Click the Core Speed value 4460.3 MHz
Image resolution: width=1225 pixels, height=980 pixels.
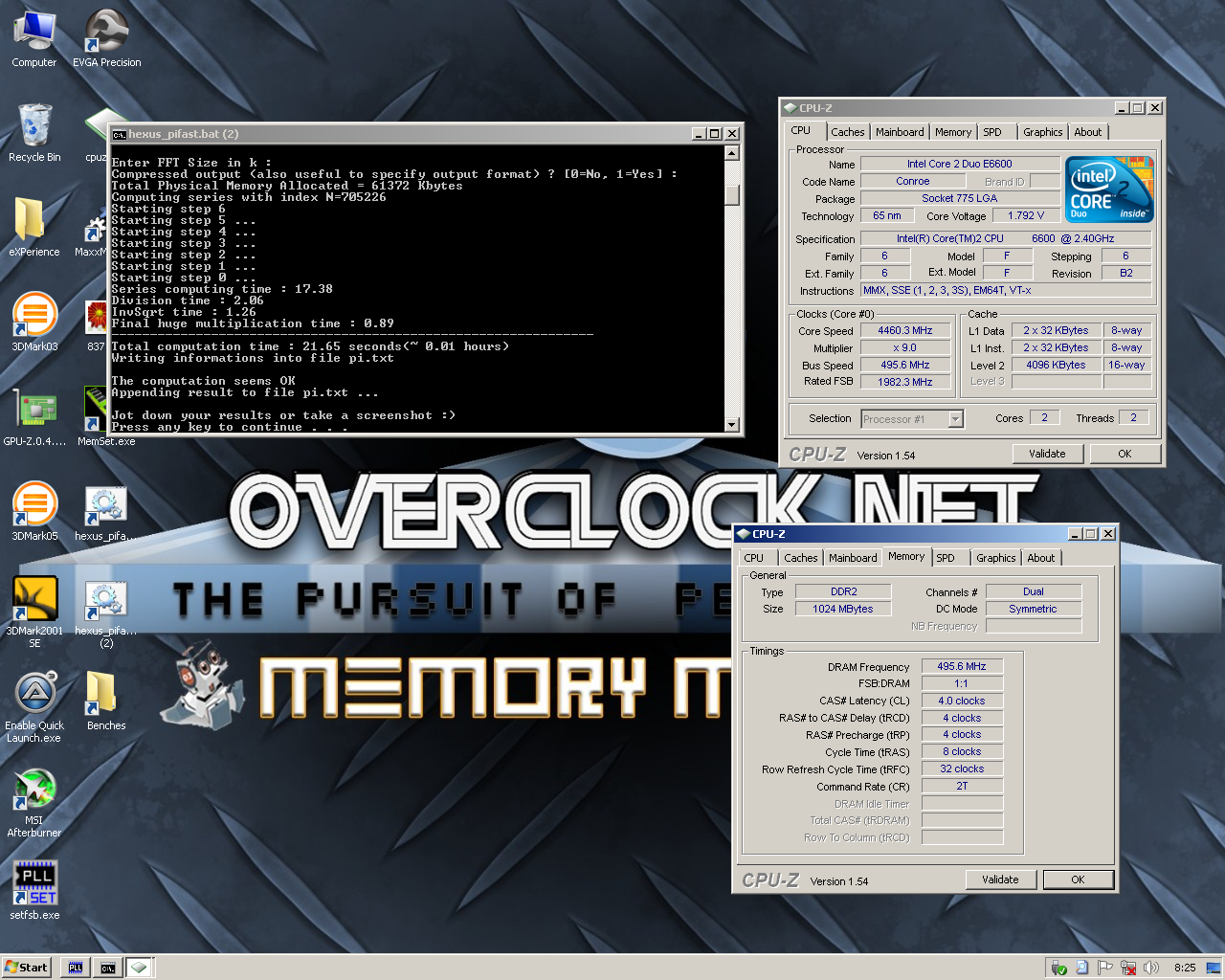pyautogui.click(x=905, y=330)
